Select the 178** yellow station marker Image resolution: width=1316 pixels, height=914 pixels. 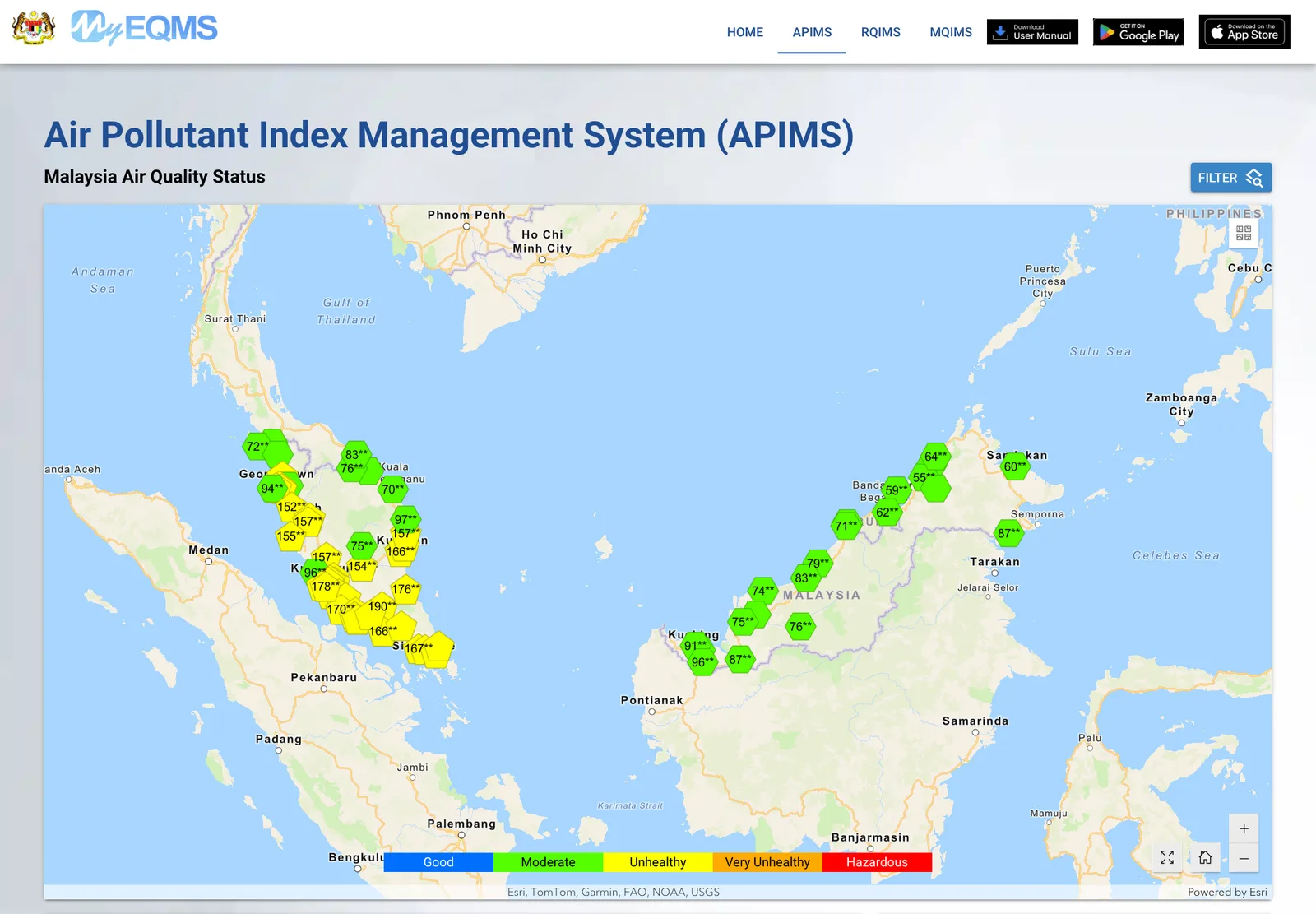[325, 587]
